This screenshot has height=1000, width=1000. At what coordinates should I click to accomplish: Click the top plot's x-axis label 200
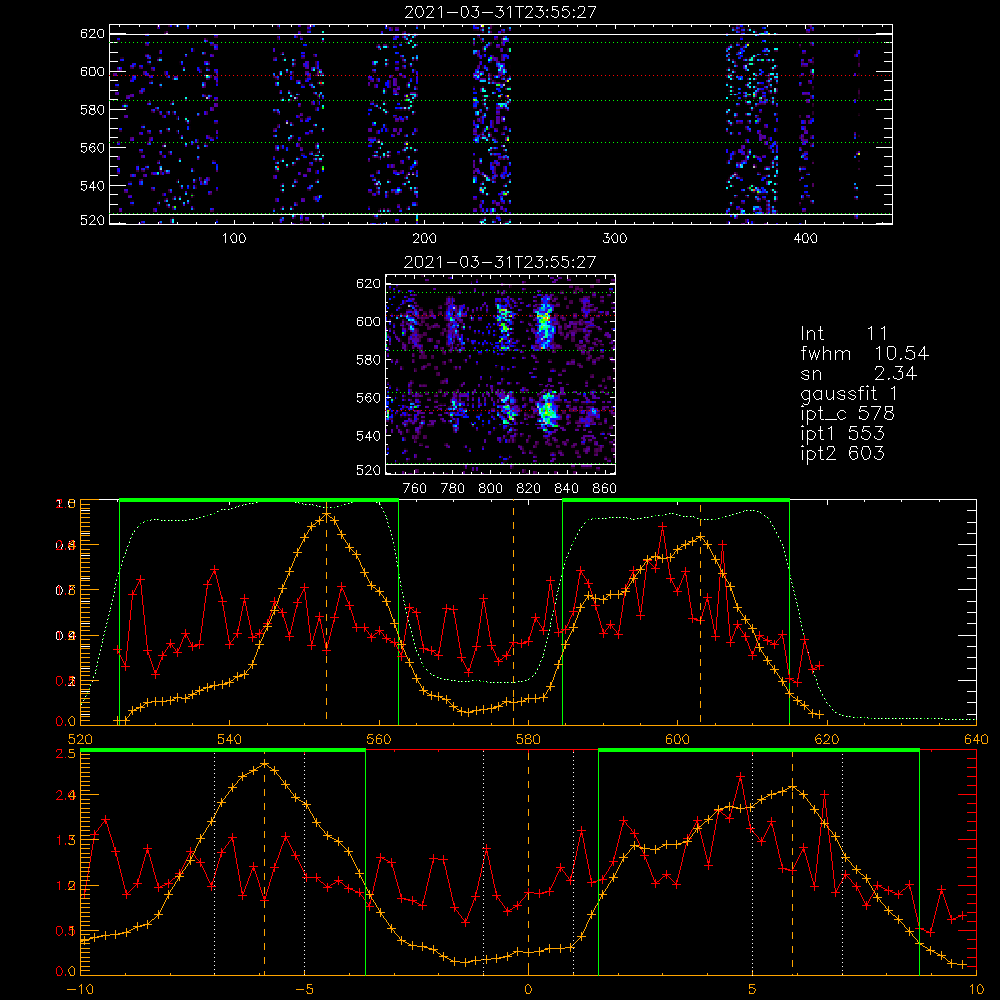pyautogui.click(x=425, y=239)
